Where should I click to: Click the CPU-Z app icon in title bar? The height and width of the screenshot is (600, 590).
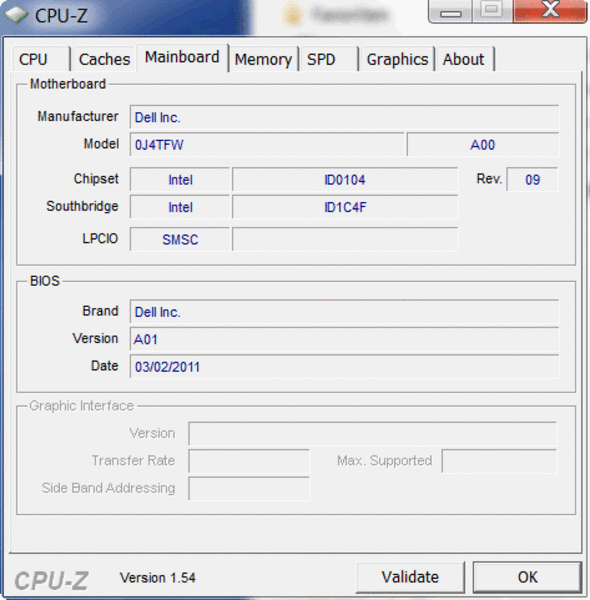[16, 15]
